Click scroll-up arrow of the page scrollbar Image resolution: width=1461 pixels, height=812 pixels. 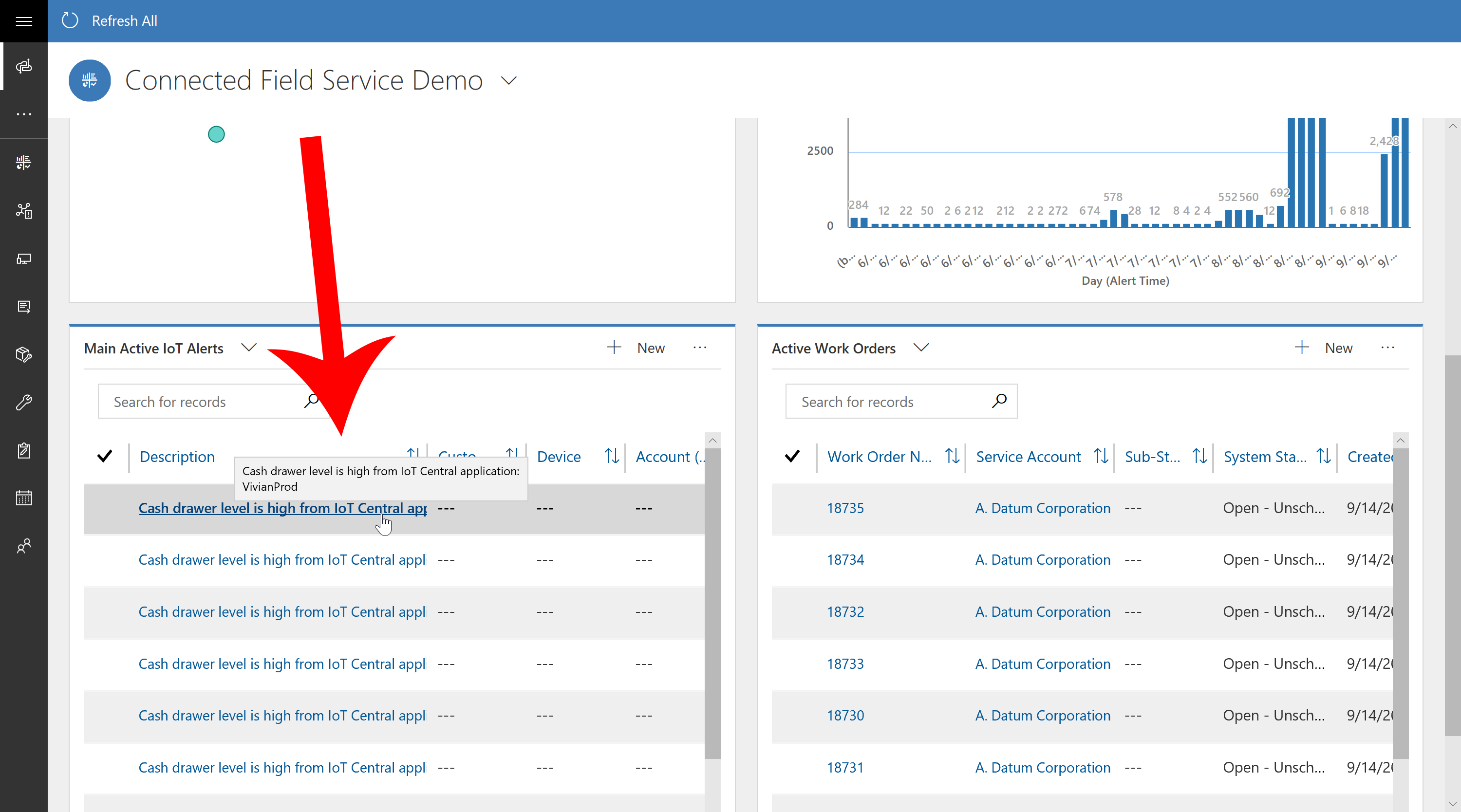click(x=1453, y=126)
